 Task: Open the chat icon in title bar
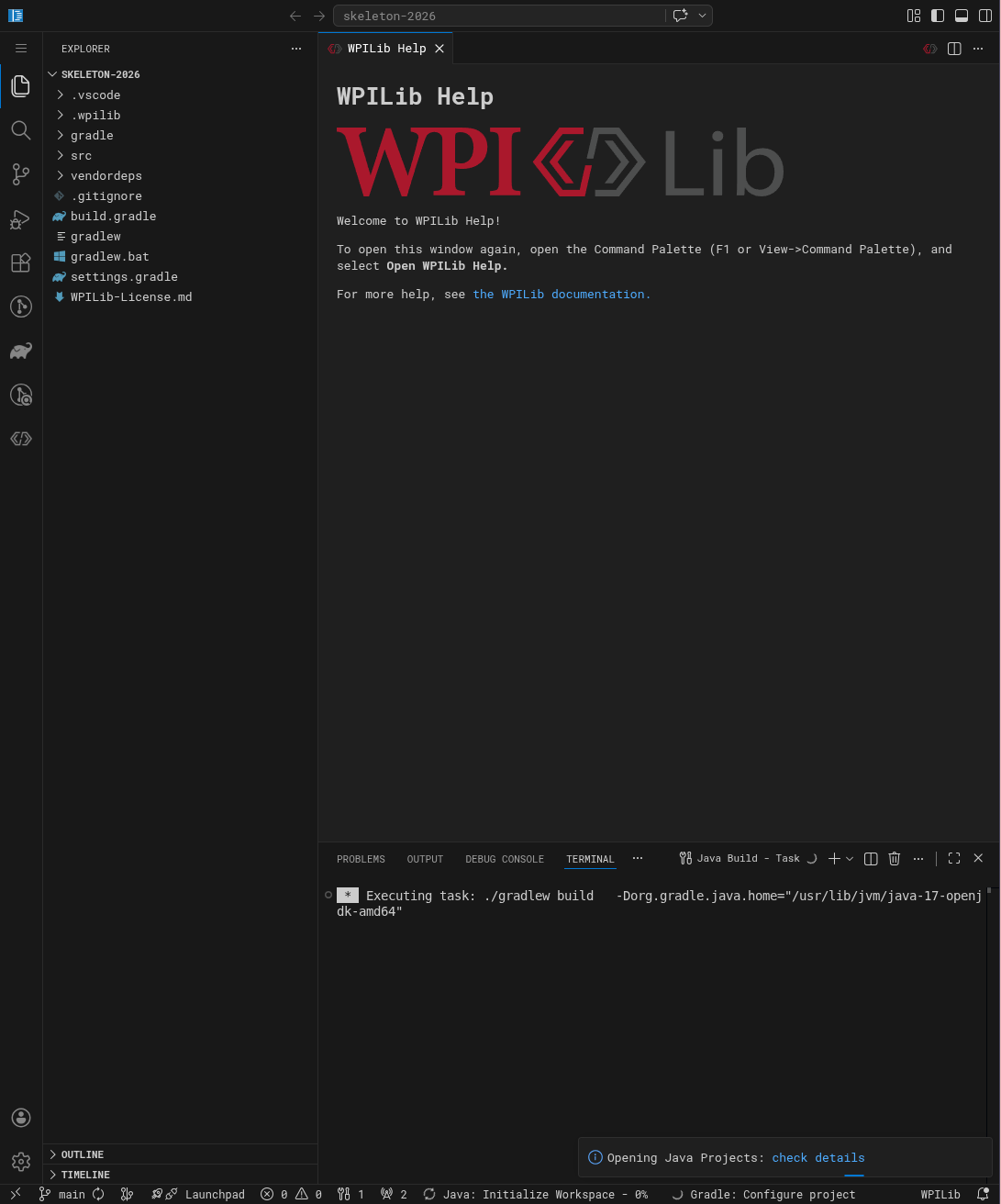[680, 16]
